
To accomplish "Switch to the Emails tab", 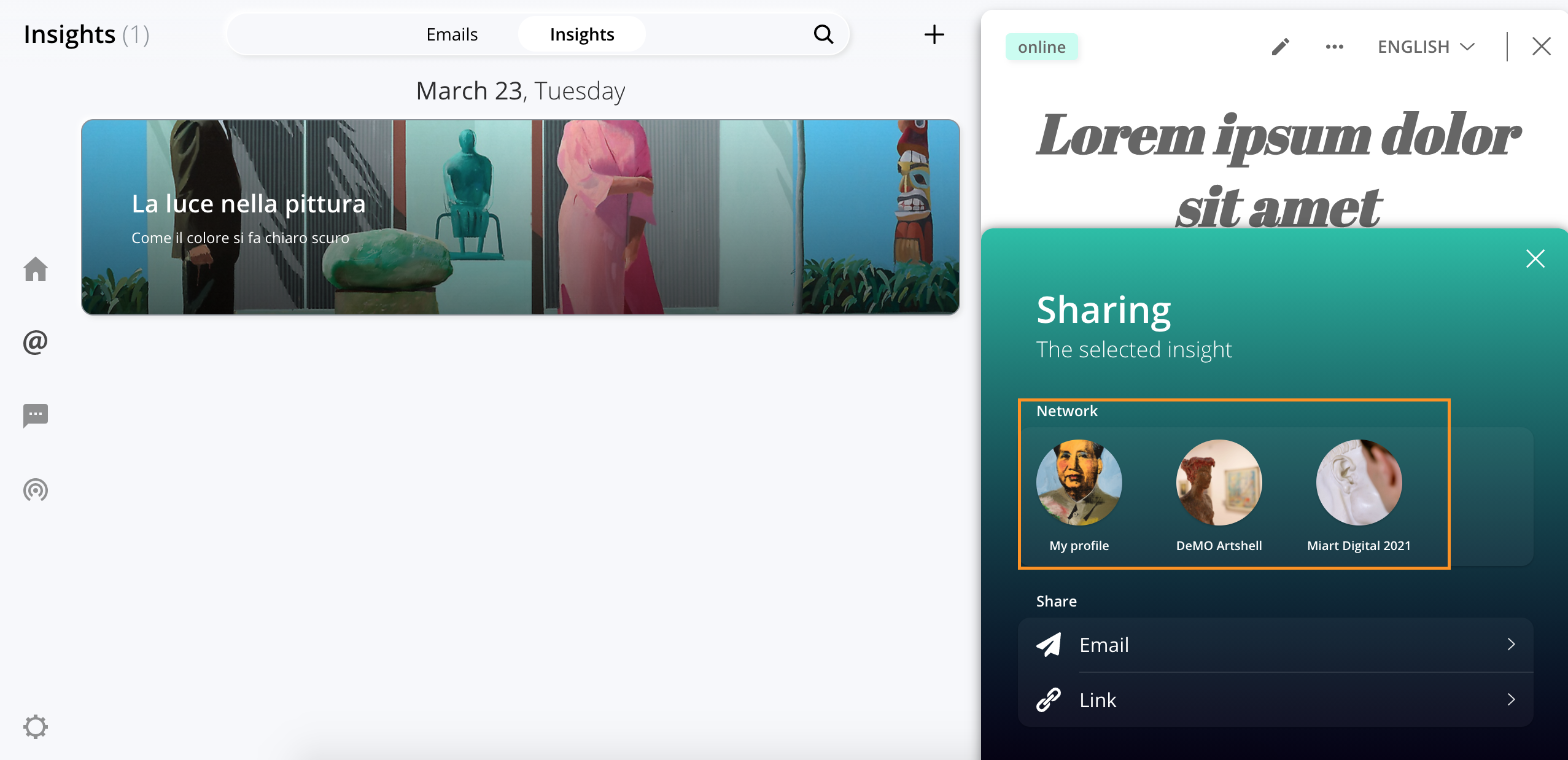I will pos(452,34).
